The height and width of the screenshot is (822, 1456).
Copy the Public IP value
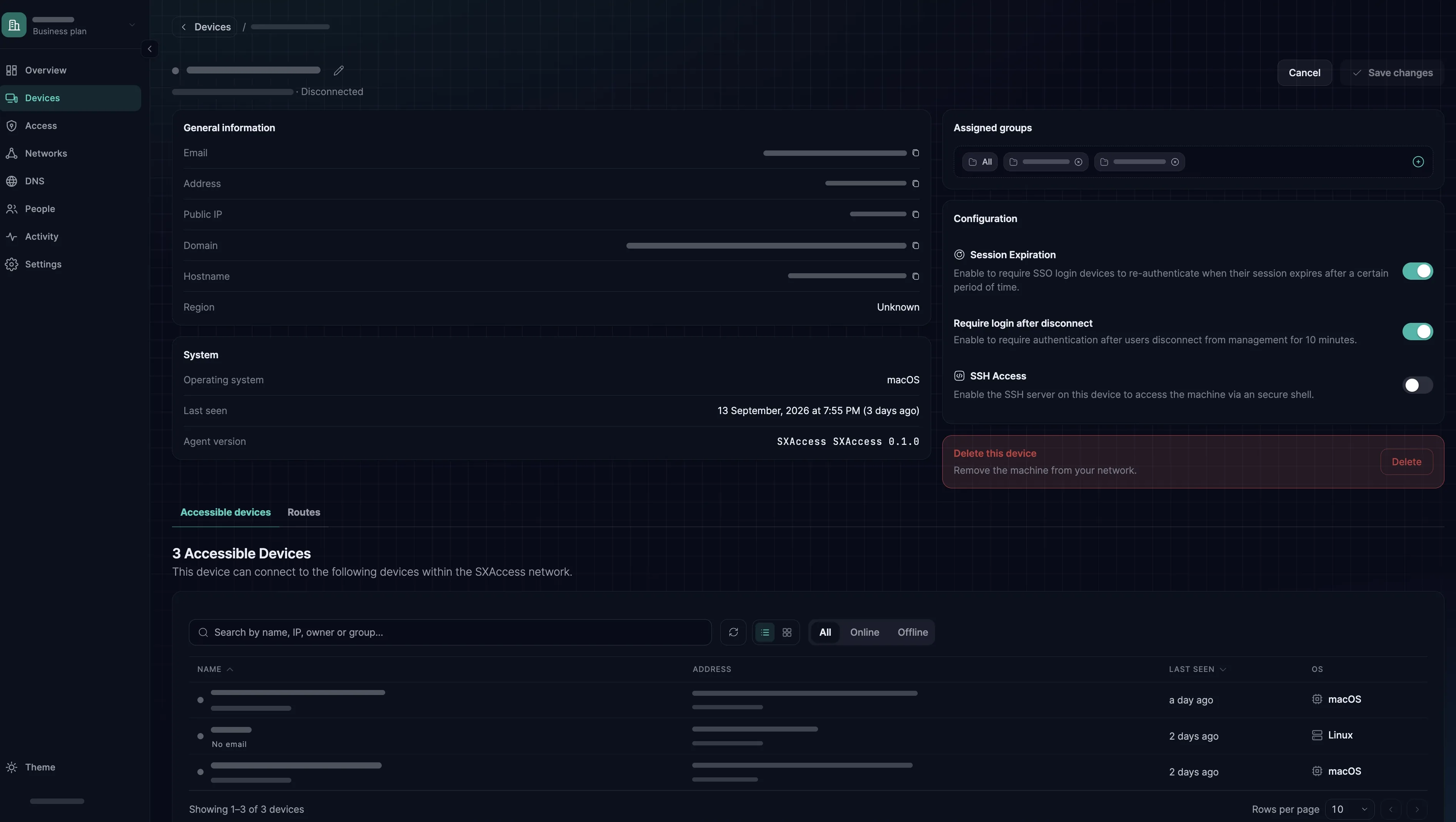click(916, 214)
